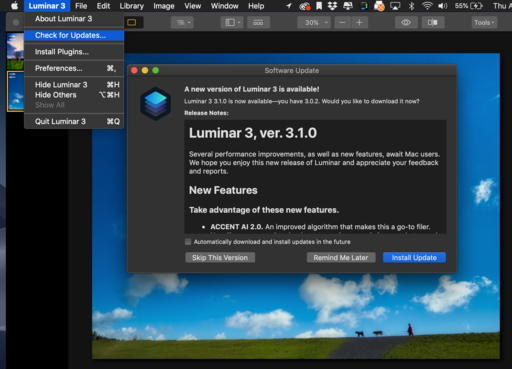Open the View menu
This screenshot has height=369, width=512.
193,6
